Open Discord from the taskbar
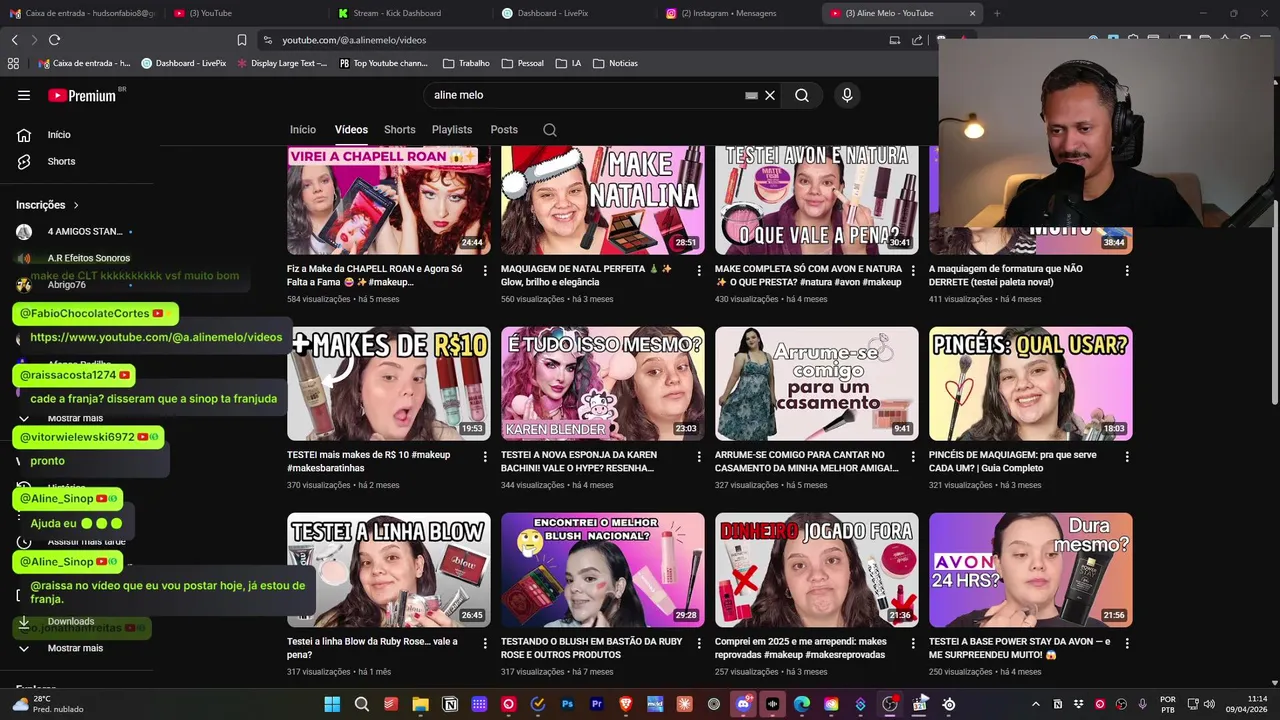The image size is (1280, 720). pos(743,704)
